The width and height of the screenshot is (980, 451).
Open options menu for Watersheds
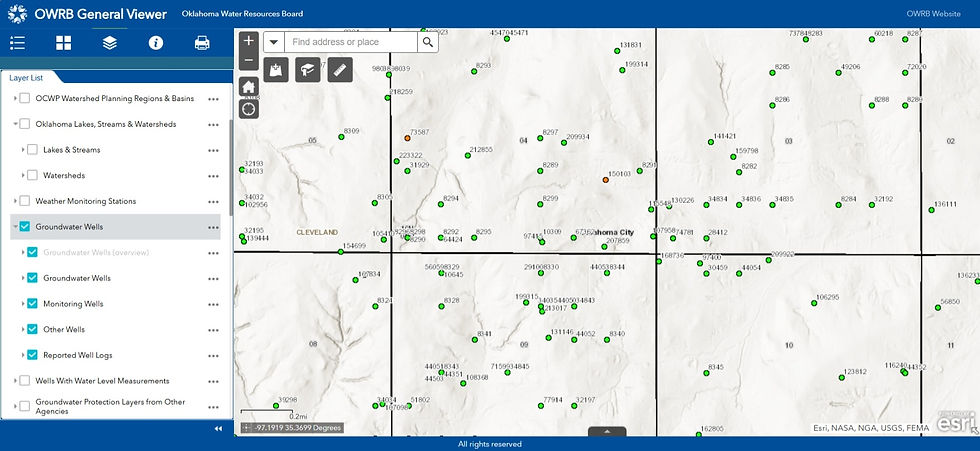(214, 176)
